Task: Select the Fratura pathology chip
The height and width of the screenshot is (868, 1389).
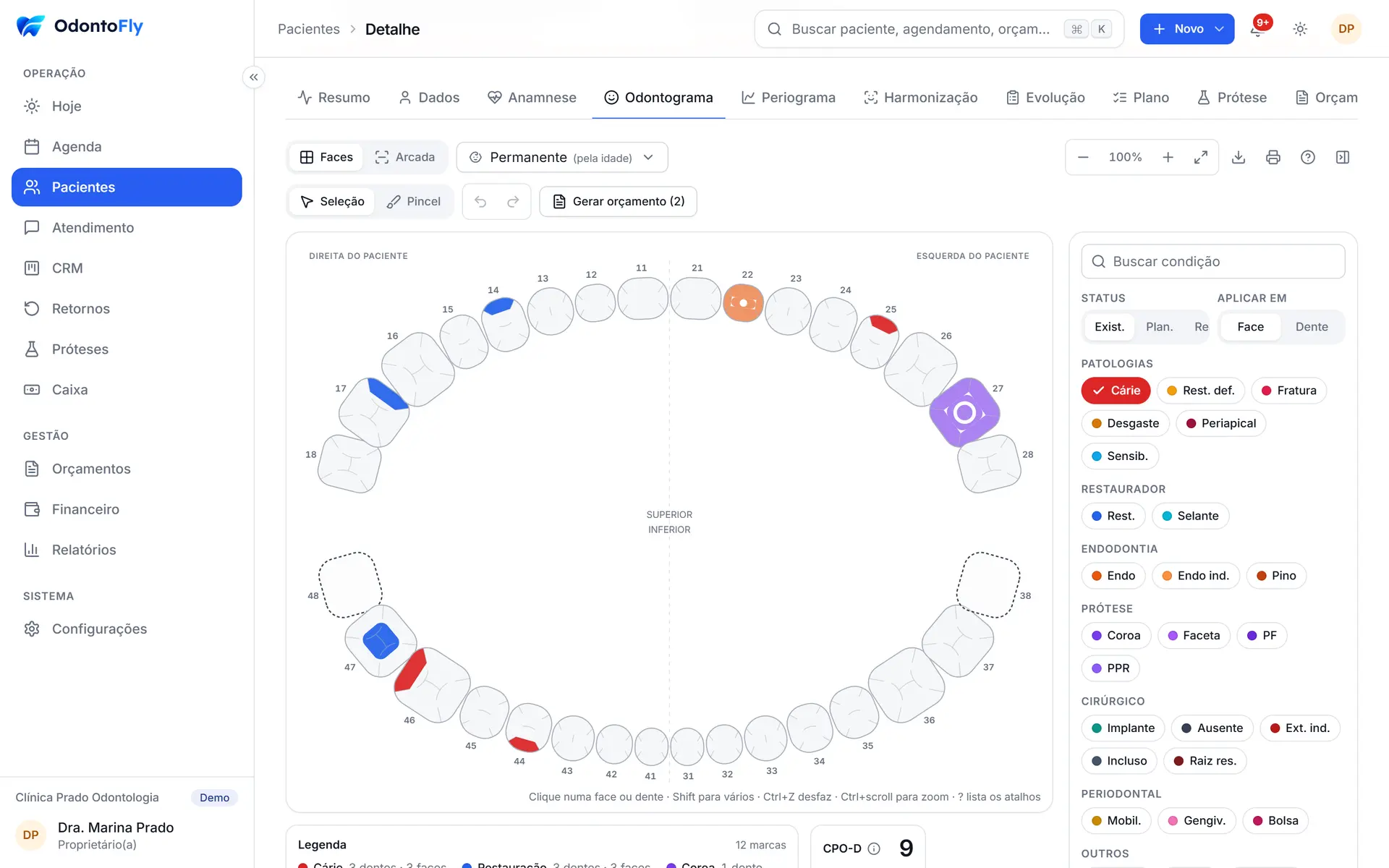Action: pyautogui.click(x=1288, y=391)
